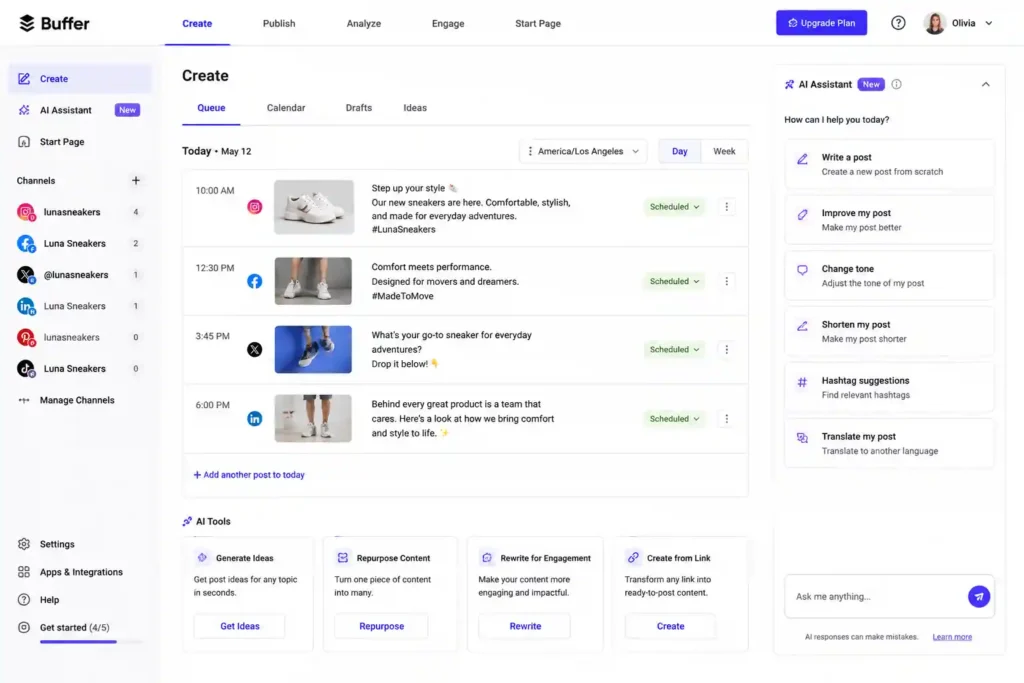
Task: Open AI Assistant in left sidebar
Action: [80, 110]
